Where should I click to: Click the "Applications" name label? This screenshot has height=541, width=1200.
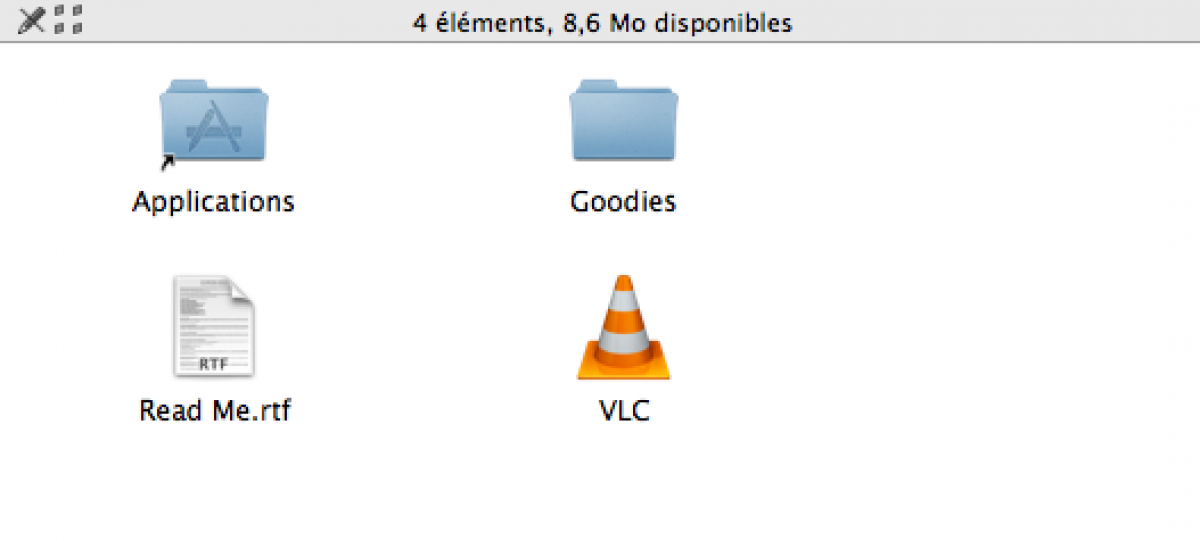coord(214,202)
